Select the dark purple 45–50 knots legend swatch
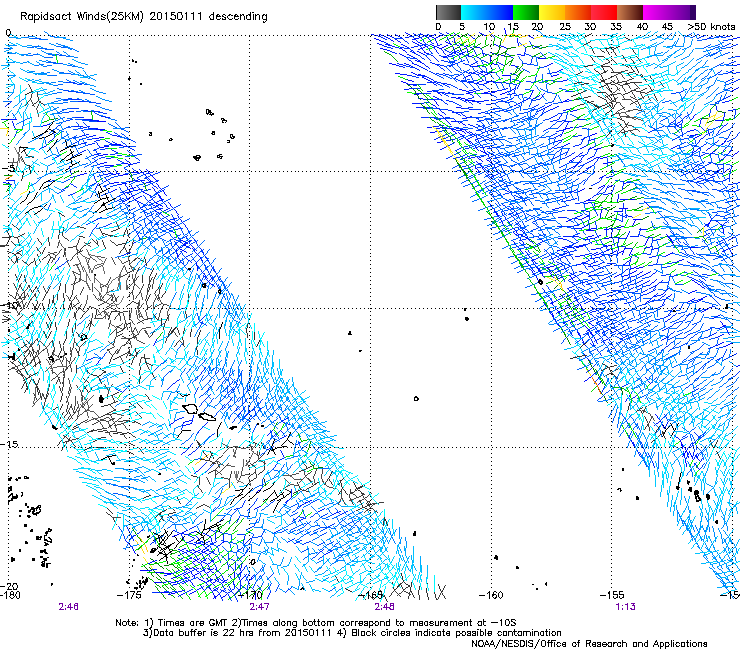 [x=682, y=12]
